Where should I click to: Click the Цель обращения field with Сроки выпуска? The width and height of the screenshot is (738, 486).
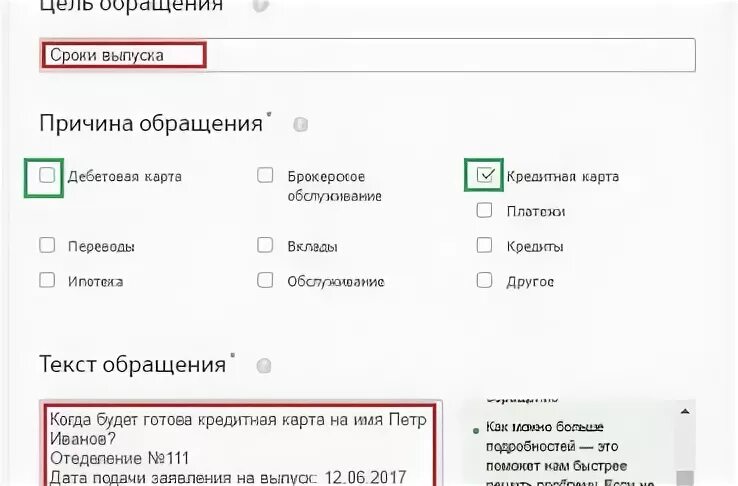tap(367, 55)
